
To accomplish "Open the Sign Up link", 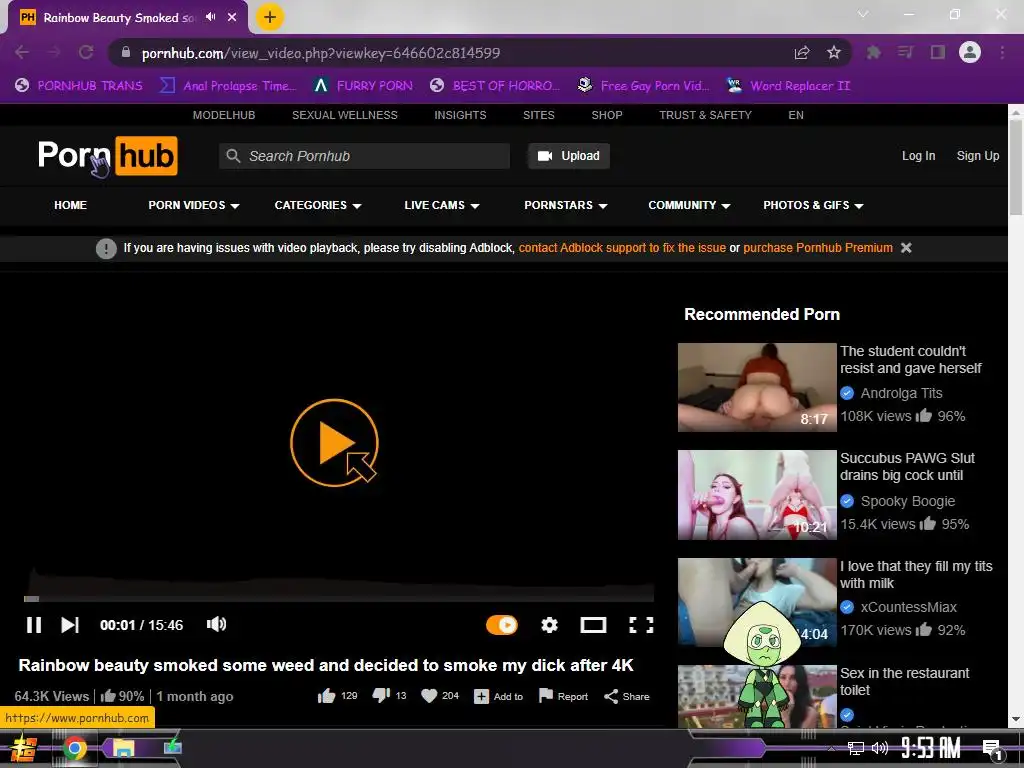I will pyautogui.click(x=978, y=155).
